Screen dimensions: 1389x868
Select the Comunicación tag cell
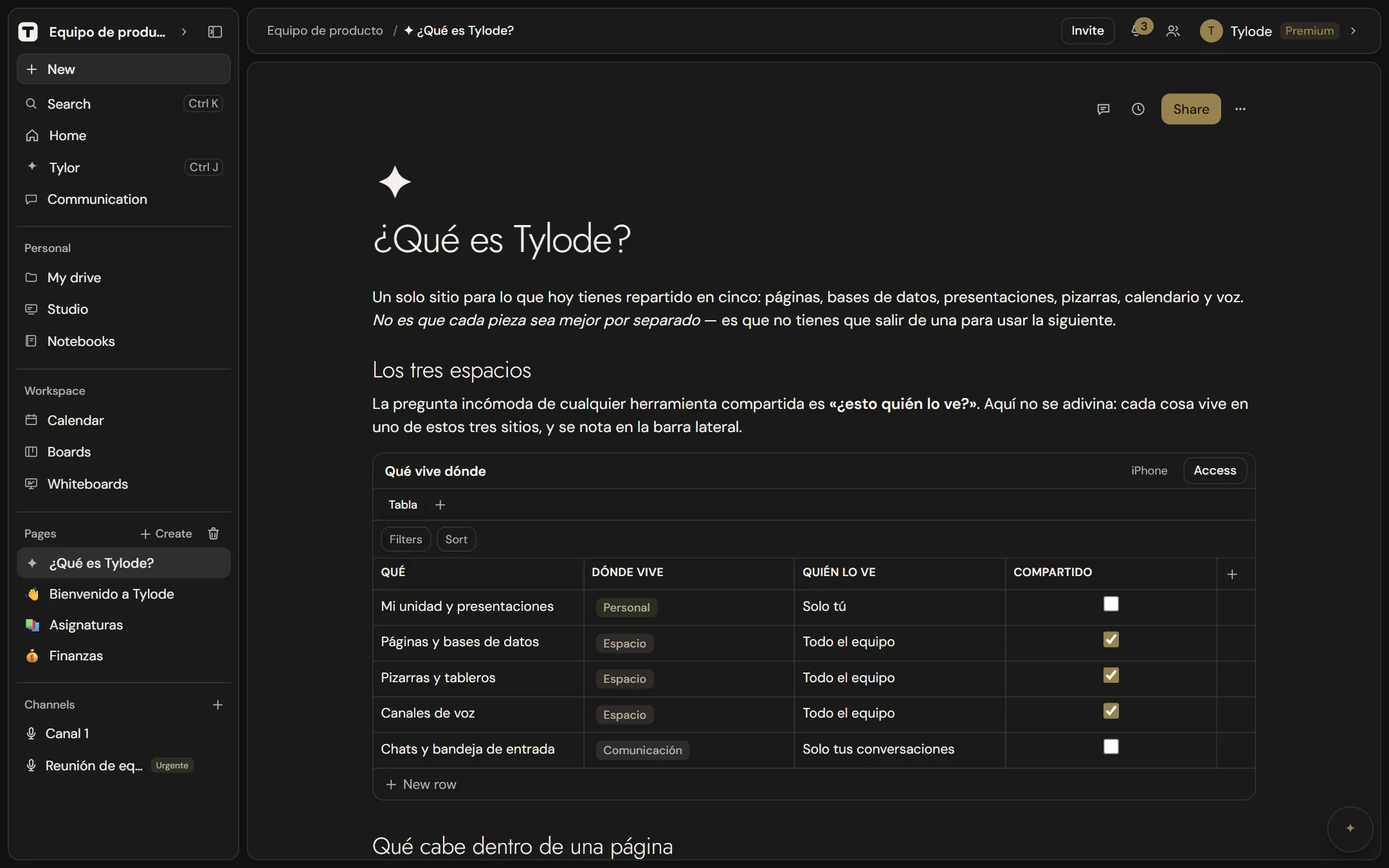click(x=642, y=750)
